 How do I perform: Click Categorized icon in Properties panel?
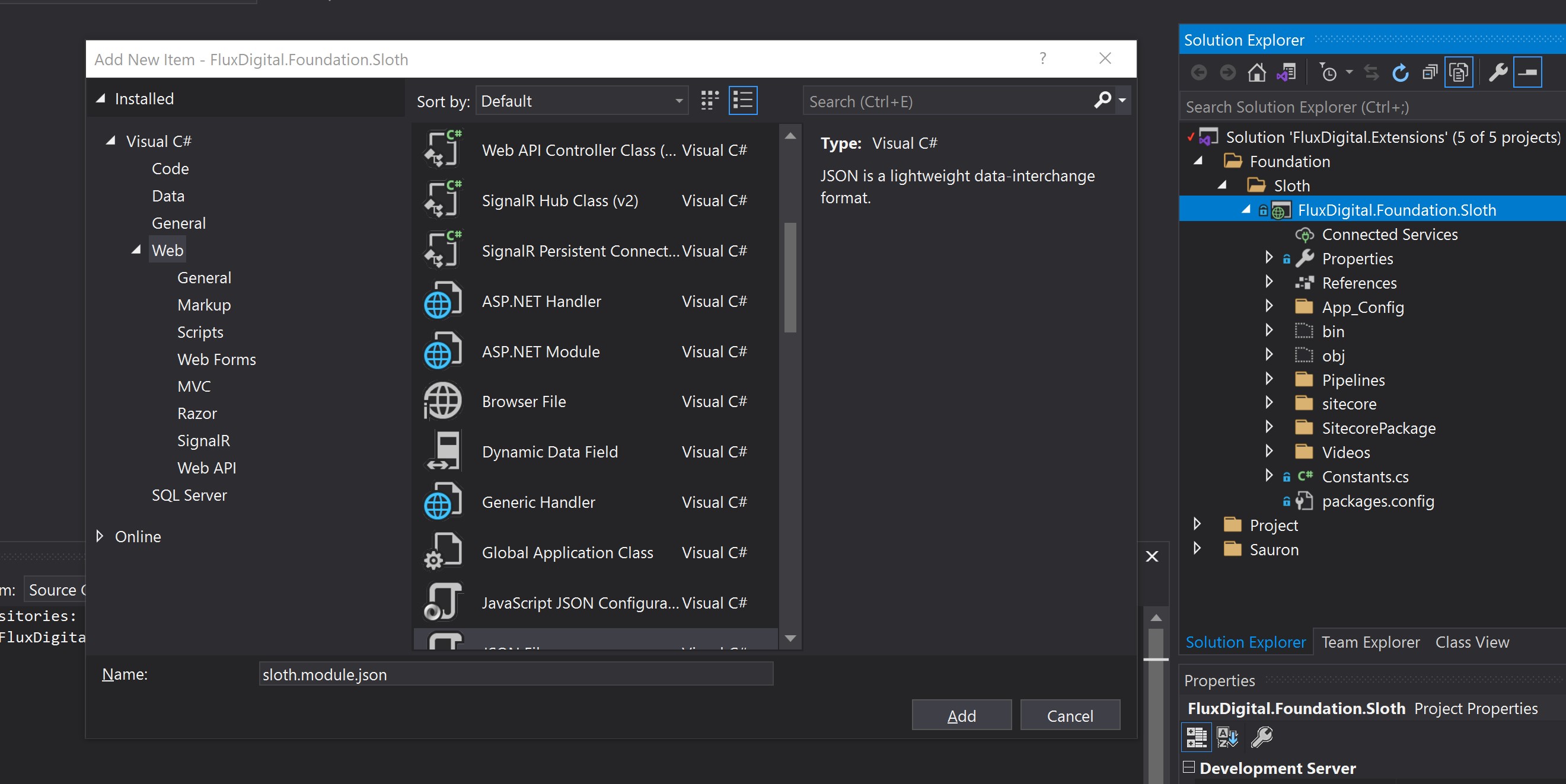point(1197,737)
